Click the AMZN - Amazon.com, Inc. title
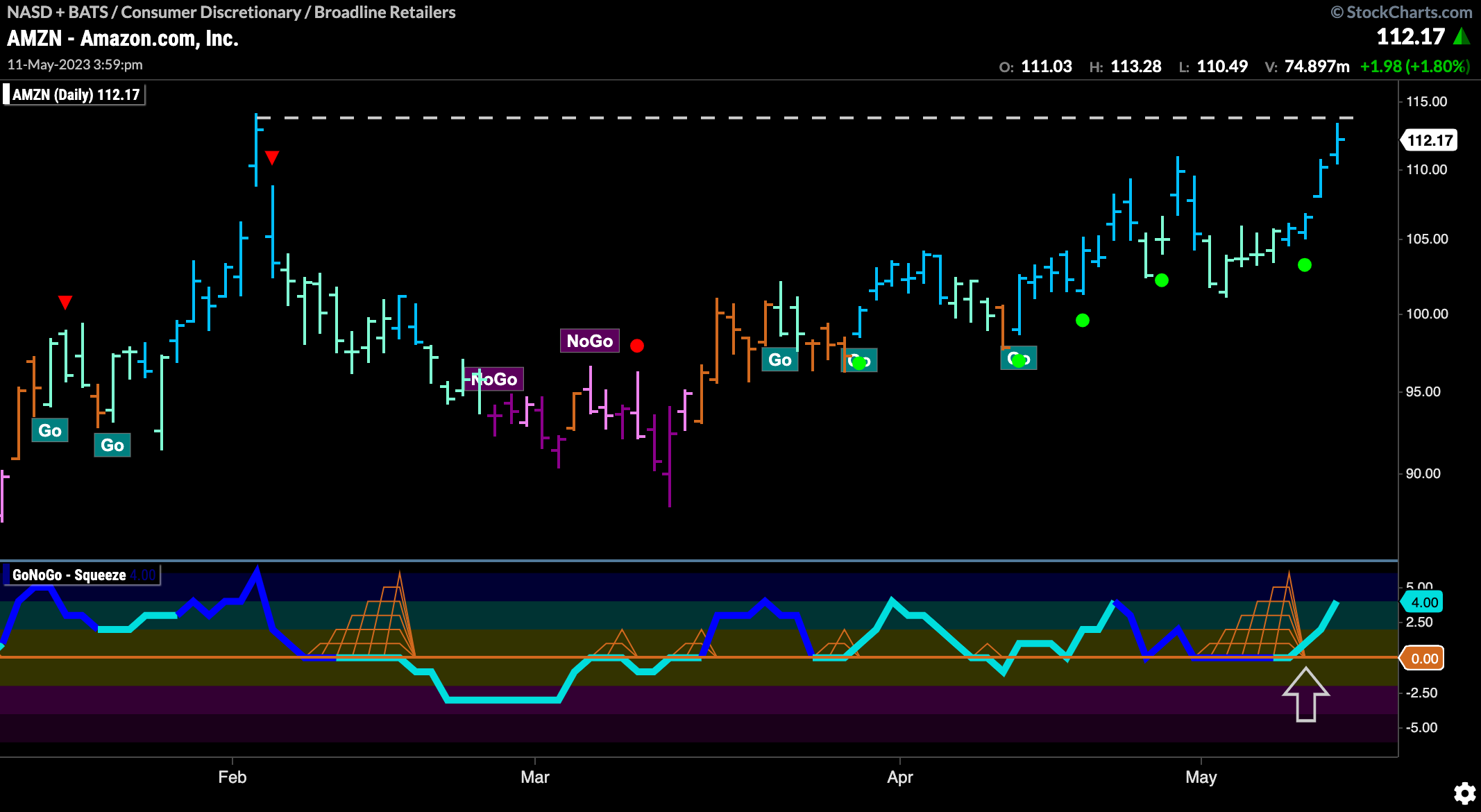The height and width of the screenshot is (812, 1481). coord(123,38)
